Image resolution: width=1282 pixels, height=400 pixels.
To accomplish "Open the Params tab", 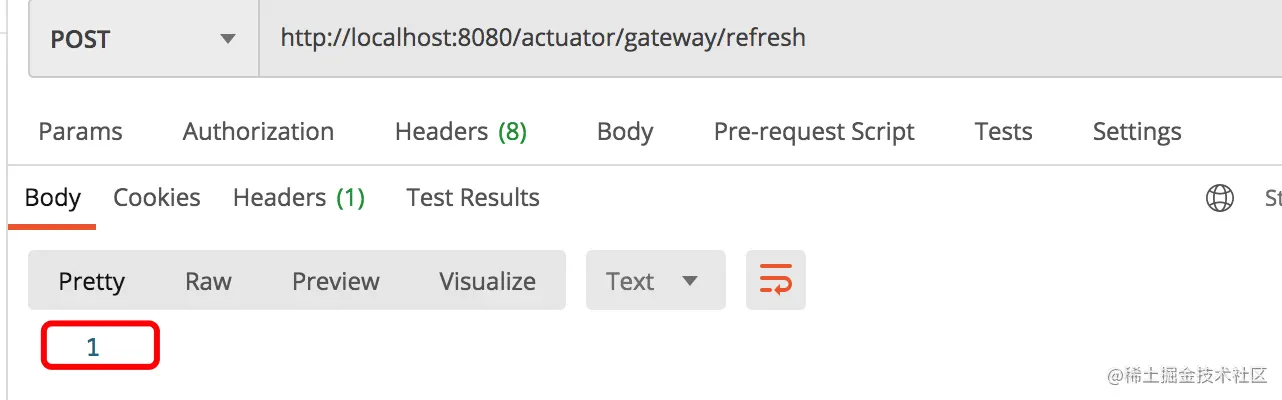I will click(80, 132).
